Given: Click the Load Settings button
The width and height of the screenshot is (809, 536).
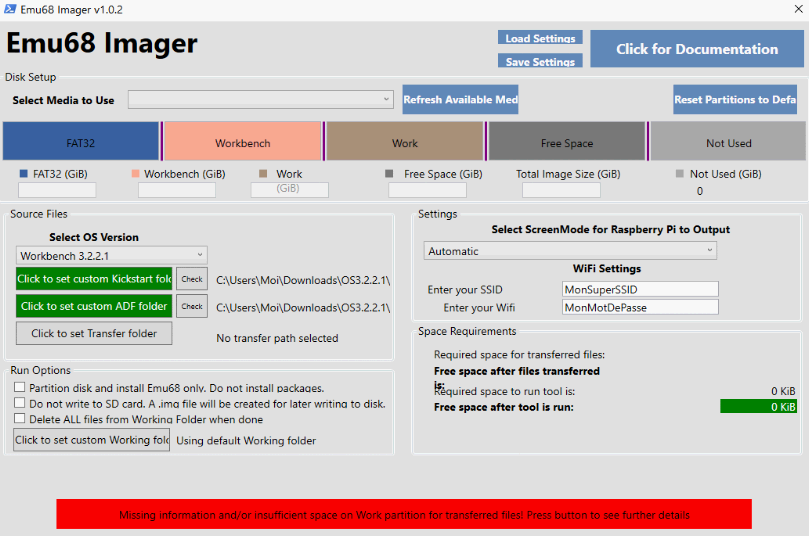Looking at the screenshot, I should (x=540, y=38).
